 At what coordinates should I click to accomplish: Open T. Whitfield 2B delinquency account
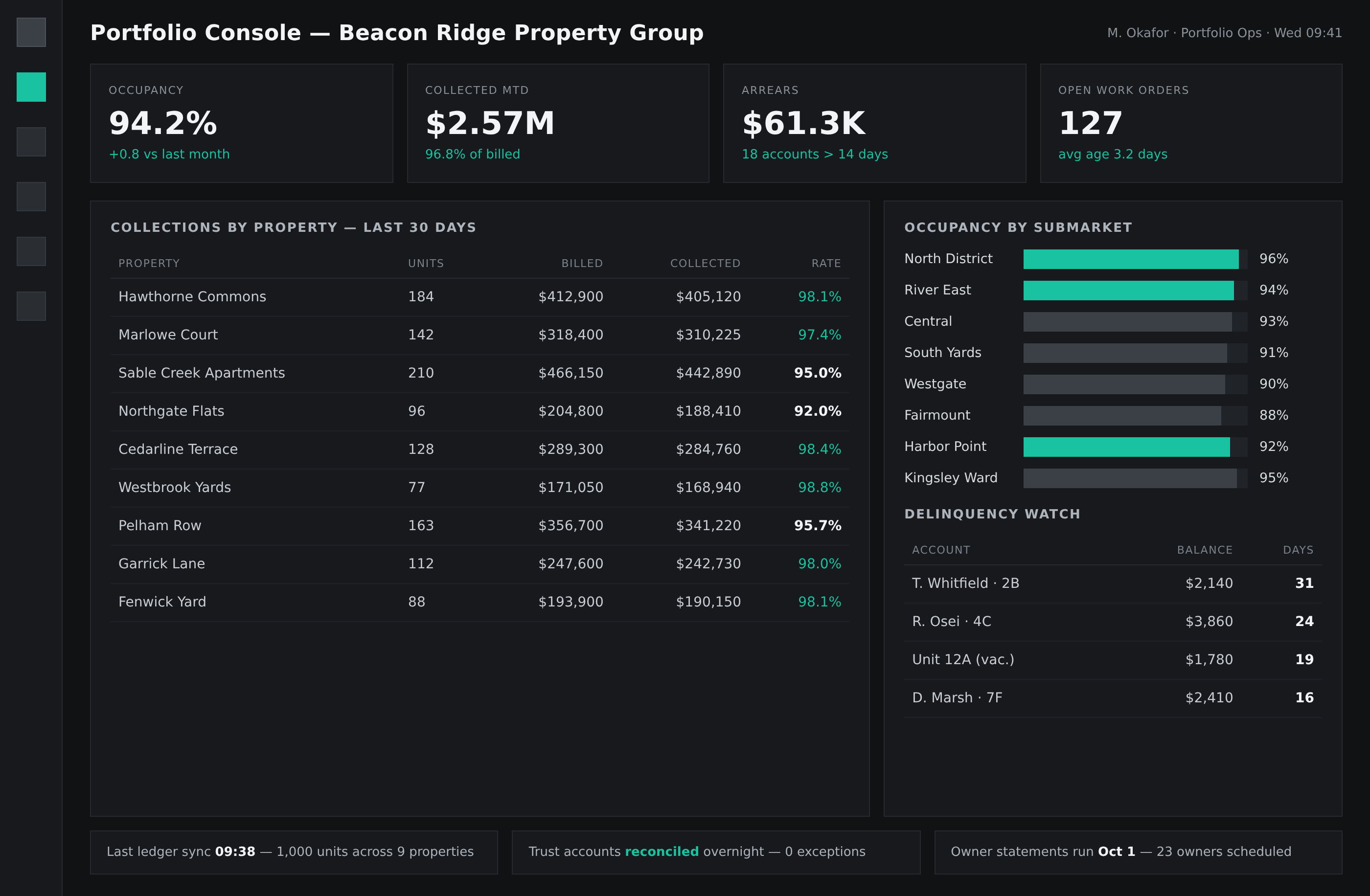pyautogui.click(x=1113, y=583)
